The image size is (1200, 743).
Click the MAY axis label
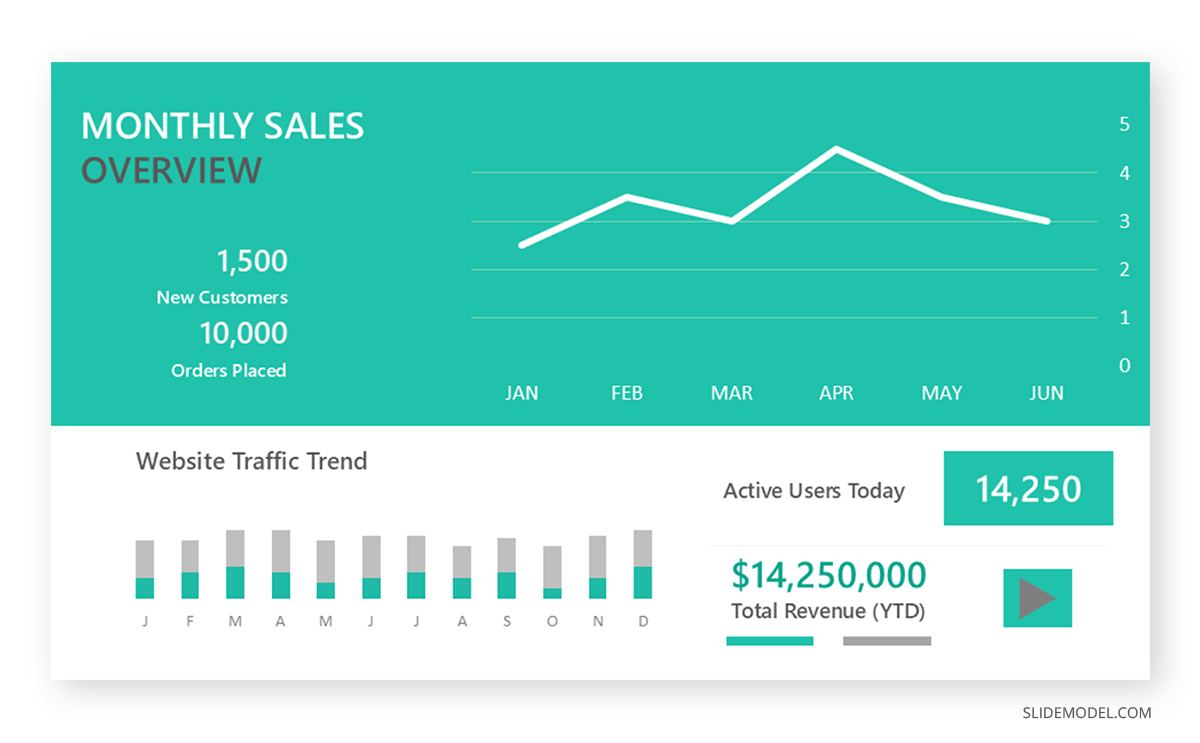pyautogui.click(x=941, y=393)
